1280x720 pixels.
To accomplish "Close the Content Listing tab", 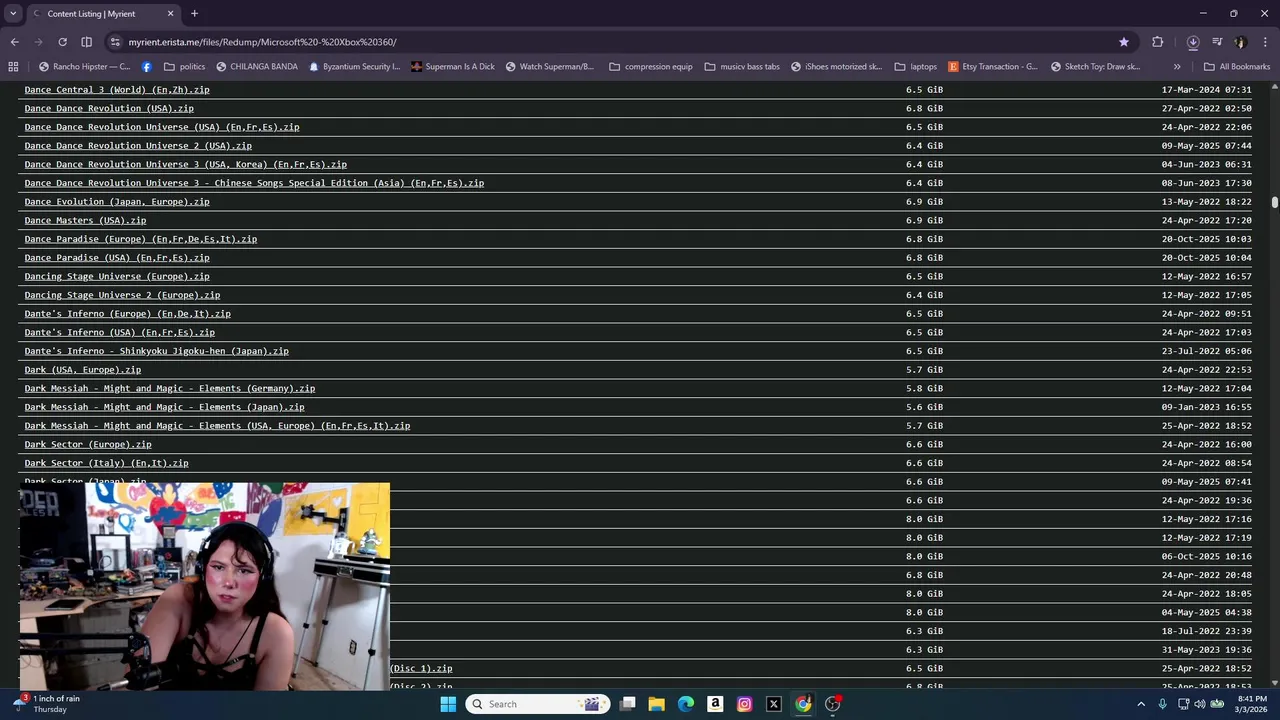I will tap(170, 14).
